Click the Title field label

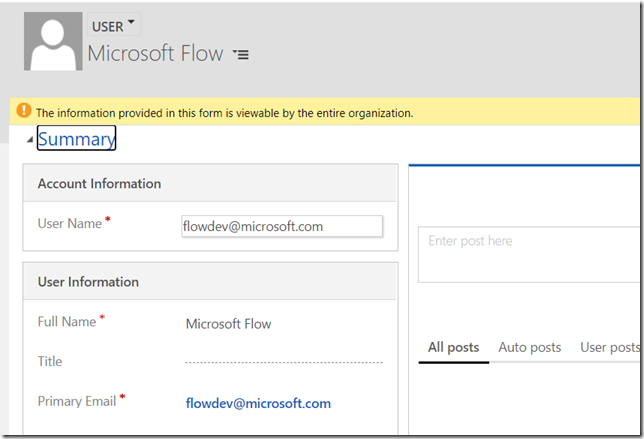pyautogui.click(x=50, y=361)
